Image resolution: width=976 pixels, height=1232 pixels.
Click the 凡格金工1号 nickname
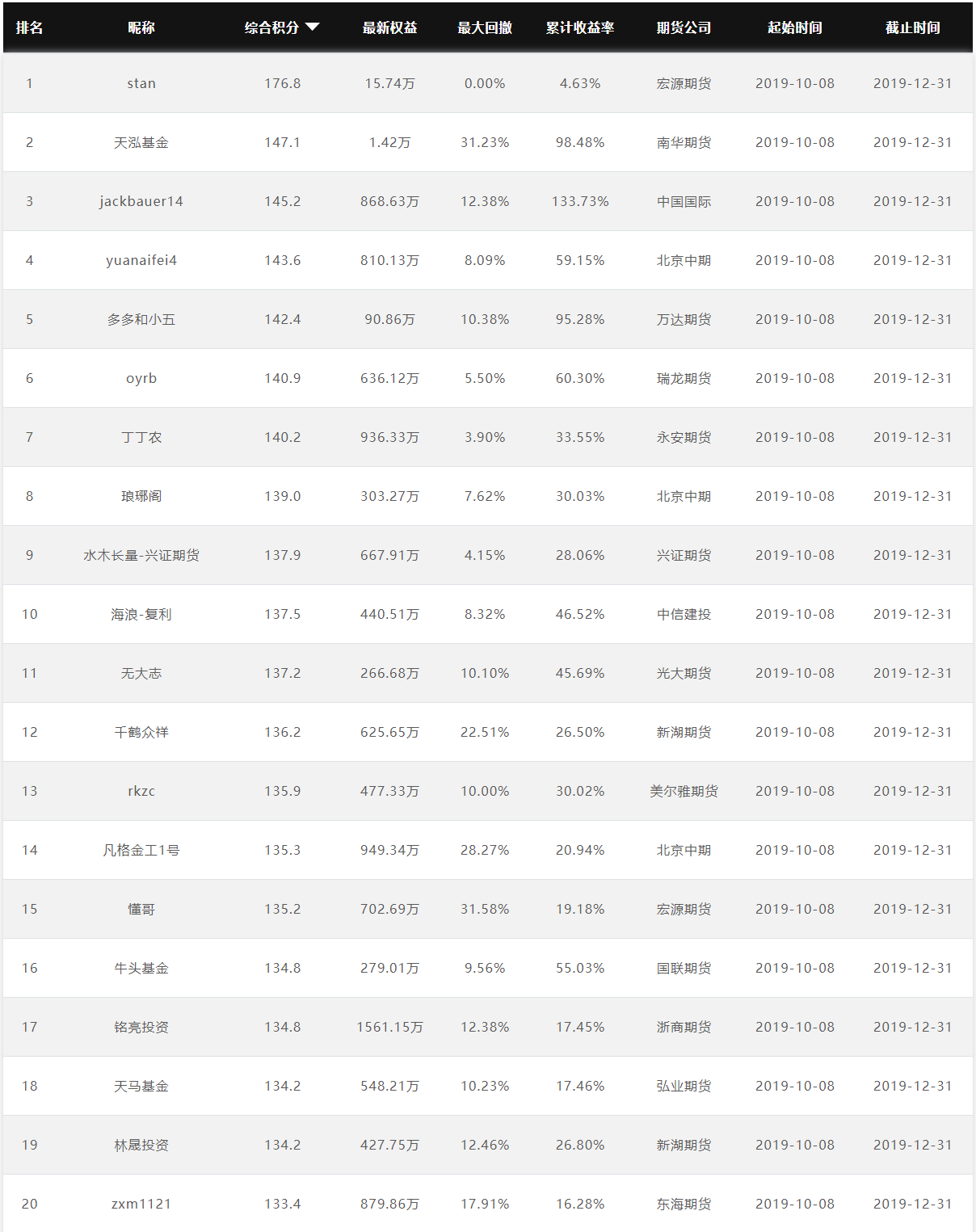pos(141,850)
